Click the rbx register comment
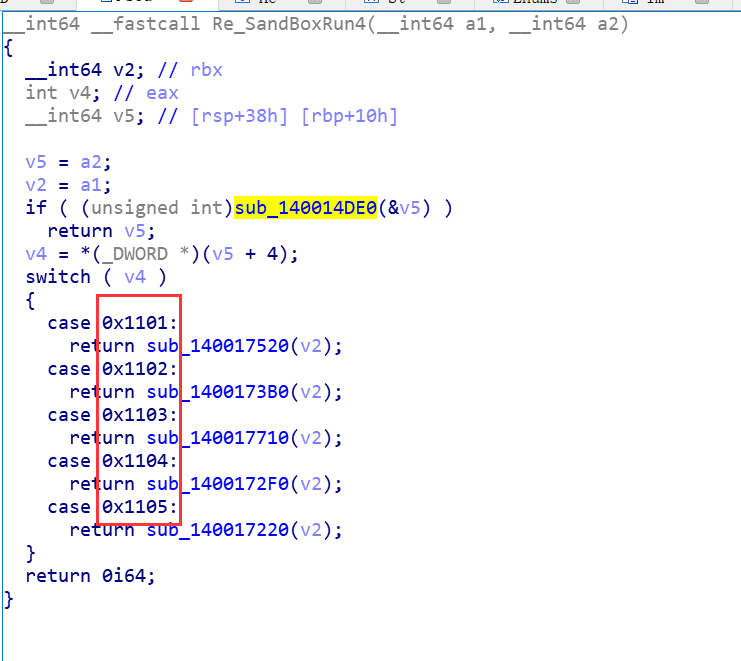The image size is (741, 661). coord(206,70)
